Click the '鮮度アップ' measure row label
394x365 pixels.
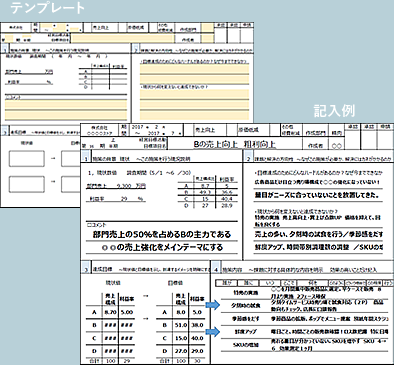tap(246, 331)
